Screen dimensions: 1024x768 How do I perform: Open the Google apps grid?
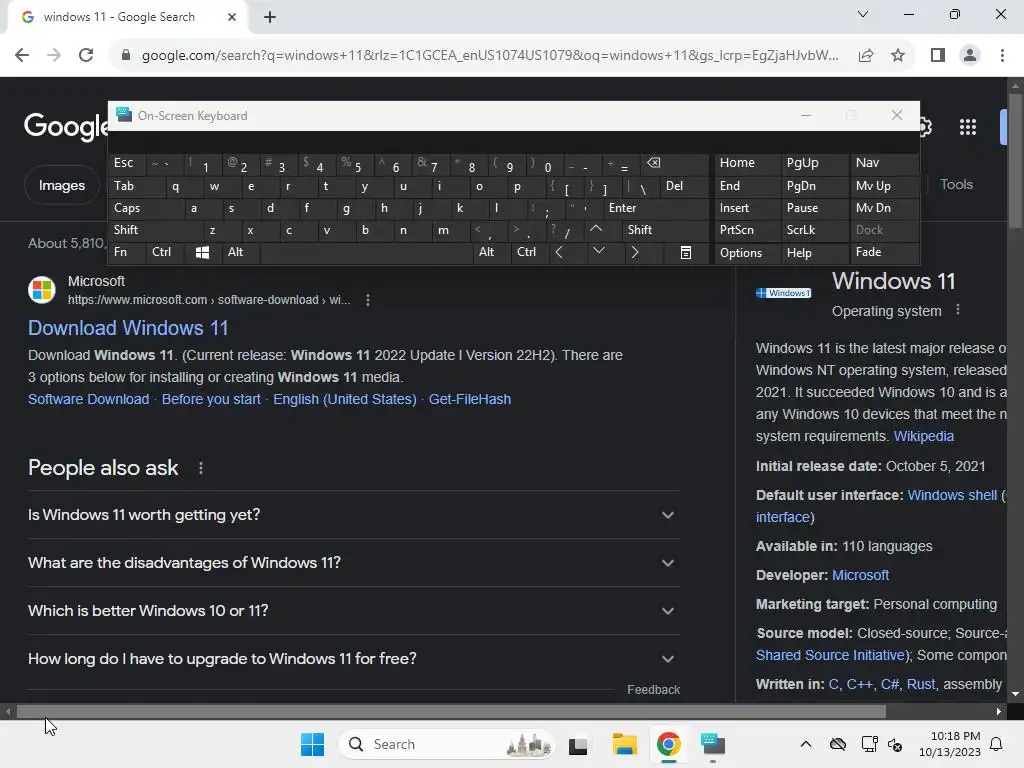click(967, 127)
